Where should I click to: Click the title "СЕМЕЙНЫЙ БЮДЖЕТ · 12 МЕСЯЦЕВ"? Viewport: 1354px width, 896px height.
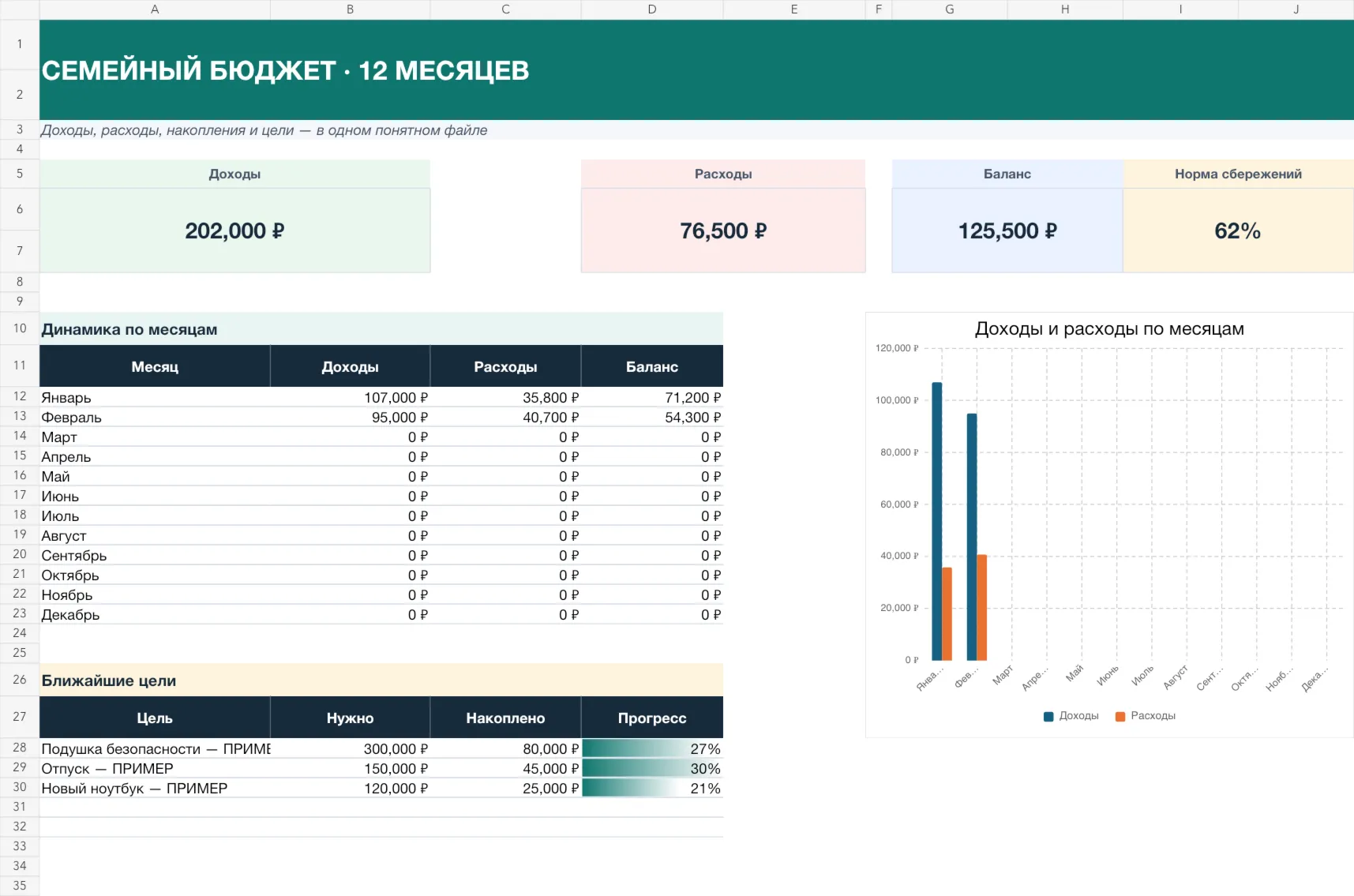[285, 70]
